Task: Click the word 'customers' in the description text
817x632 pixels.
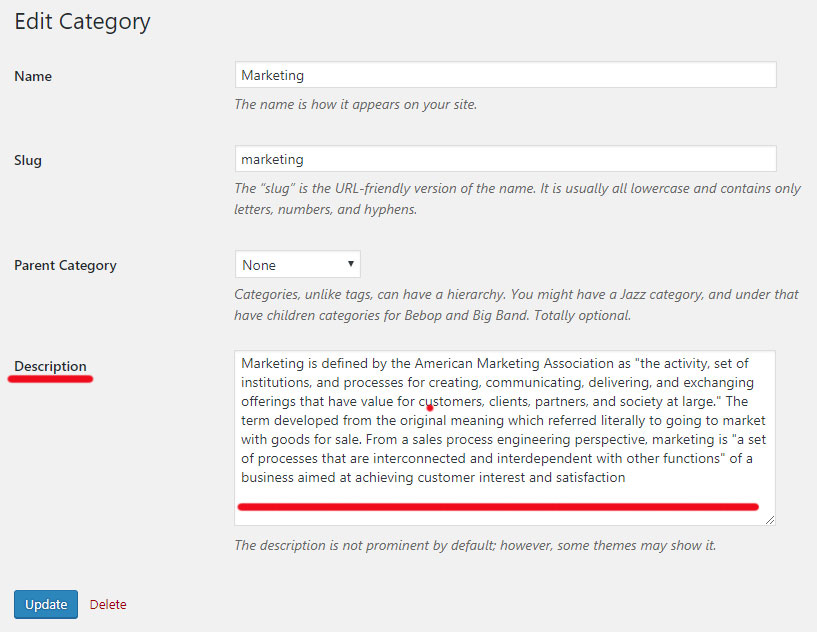Action: [450, 401]
